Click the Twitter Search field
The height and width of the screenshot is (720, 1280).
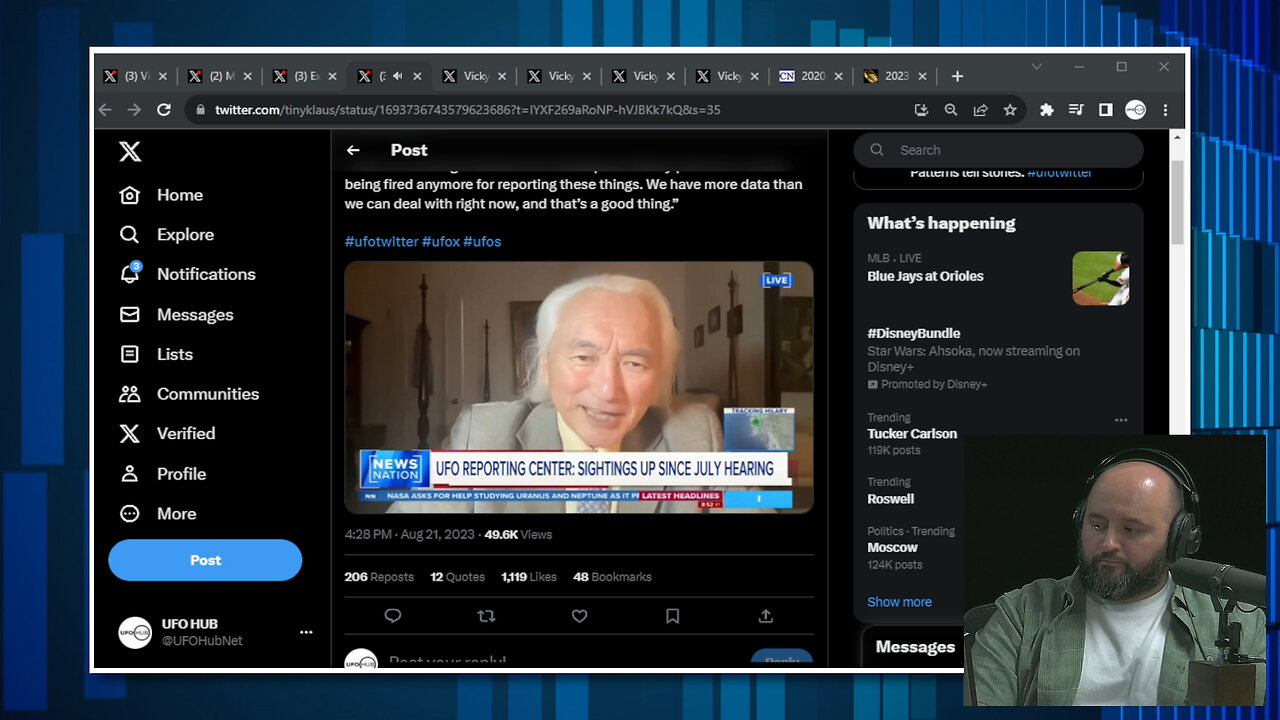coord(998,150)
